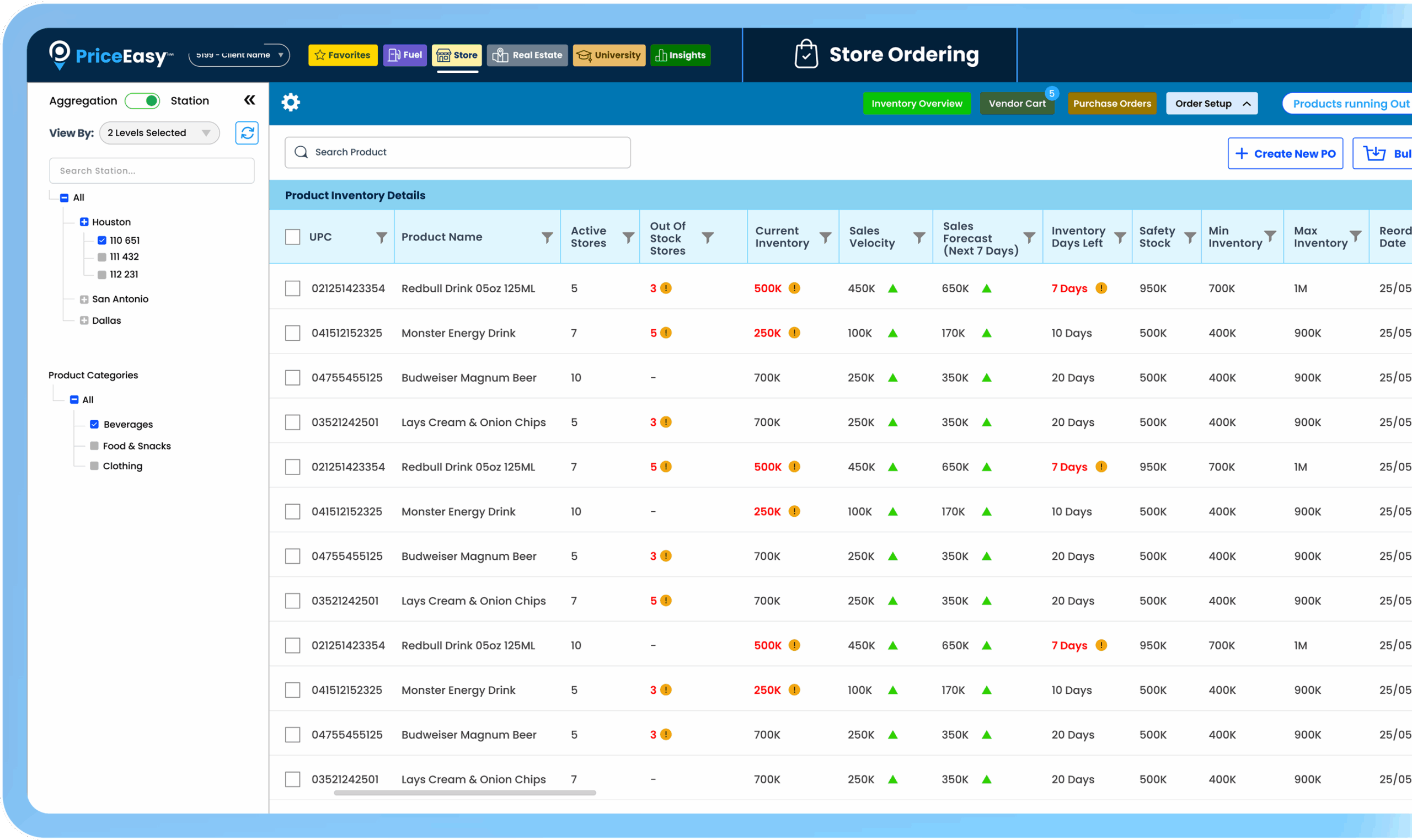The height and width of the screenshot is (840, 1412).
Task: Check the Clothing category
Action: pyautogui.click(x=94, y=466)
